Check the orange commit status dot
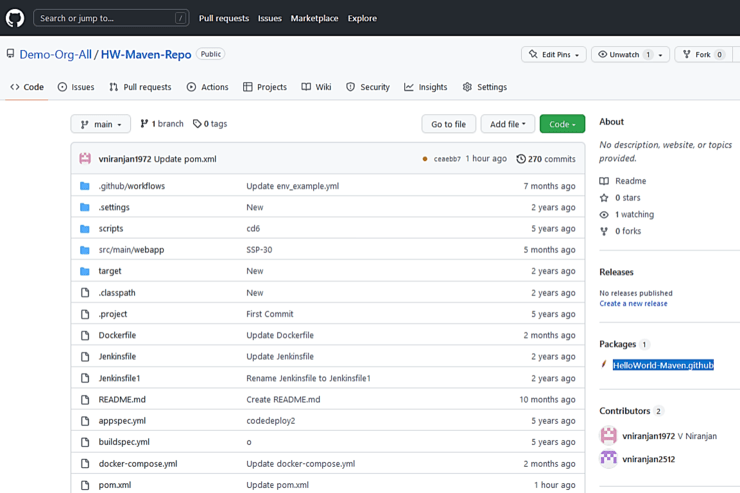This screenshot has width=740, height=493. point(425,159)
